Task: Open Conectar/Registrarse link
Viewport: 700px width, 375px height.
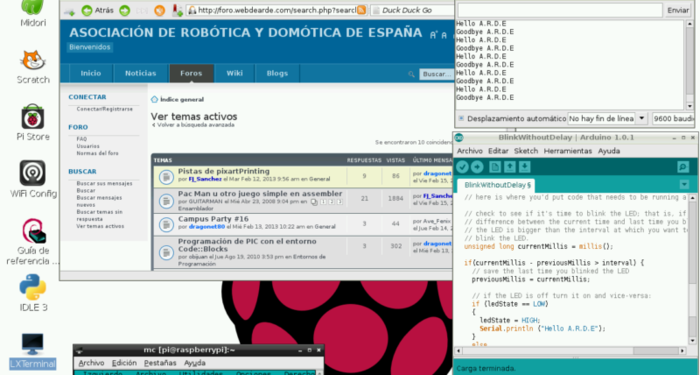Action: pos(104,109)
